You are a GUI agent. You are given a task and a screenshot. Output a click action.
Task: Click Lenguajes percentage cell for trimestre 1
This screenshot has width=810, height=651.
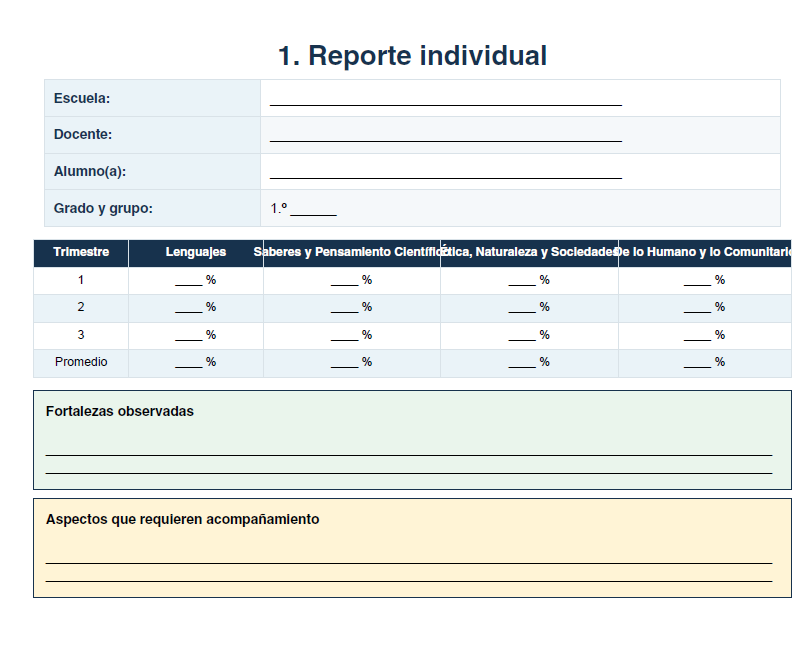196,280
